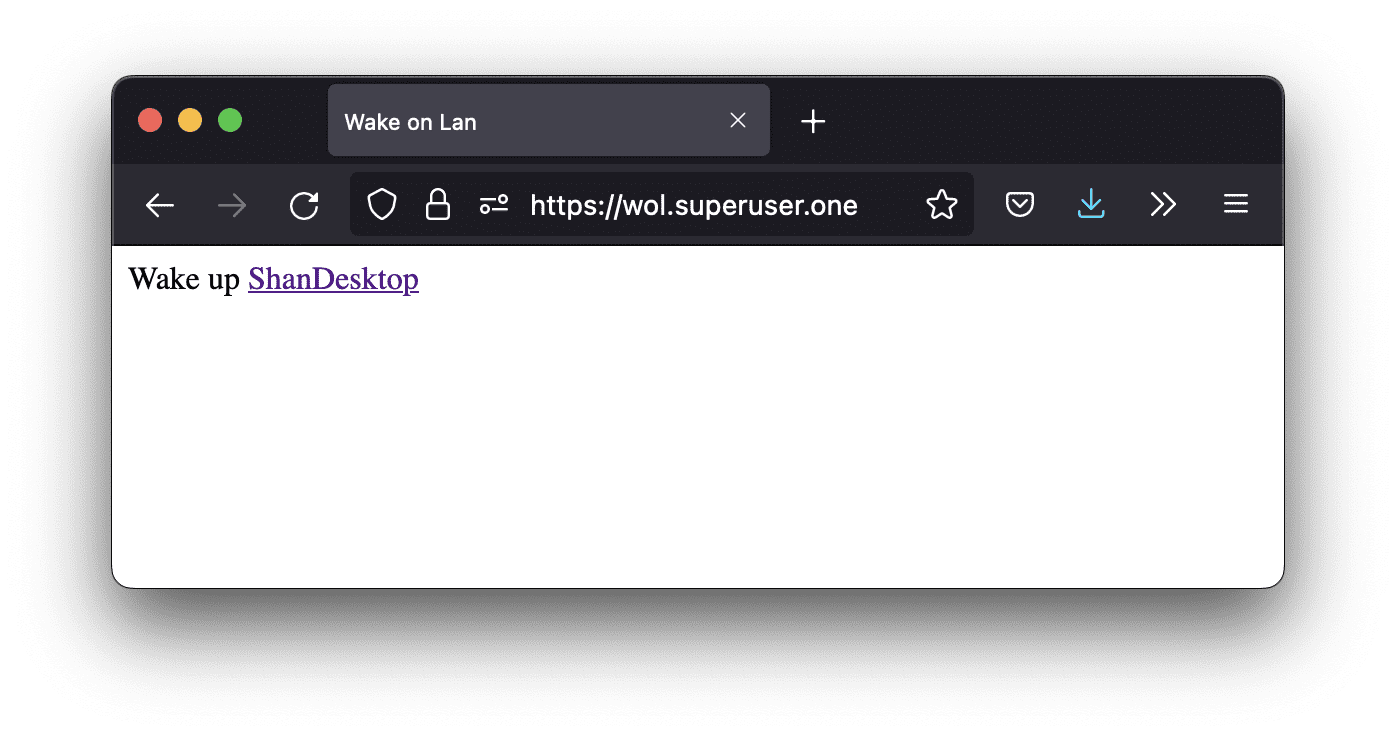Follow the ShanDesktop link

333,279
